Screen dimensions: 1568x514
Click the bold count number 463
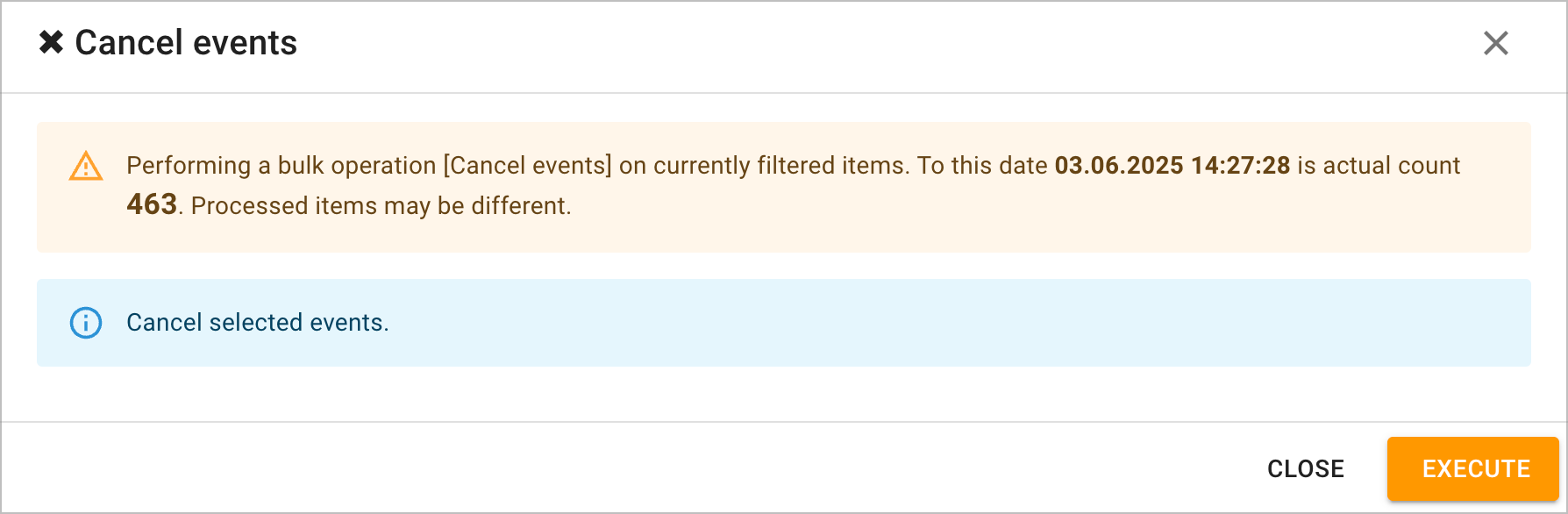point(152,204)
